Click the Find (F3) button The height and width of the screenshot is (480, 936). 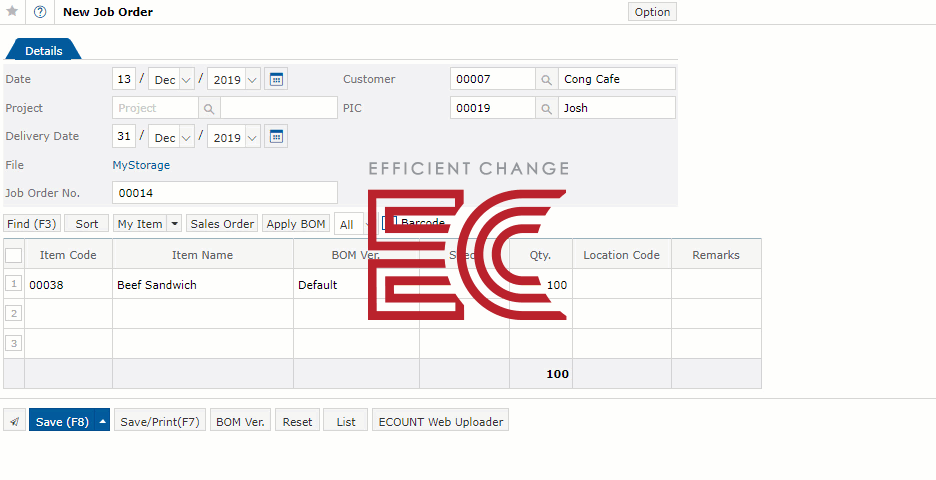32,223
